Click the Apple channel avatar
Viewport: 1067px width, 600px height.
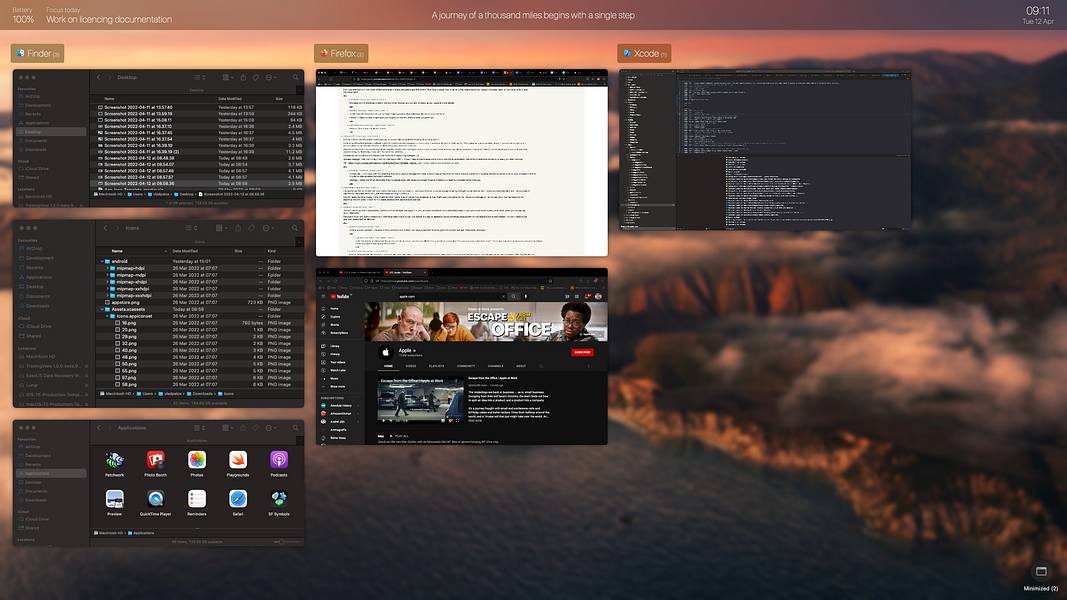coord(386,352)
